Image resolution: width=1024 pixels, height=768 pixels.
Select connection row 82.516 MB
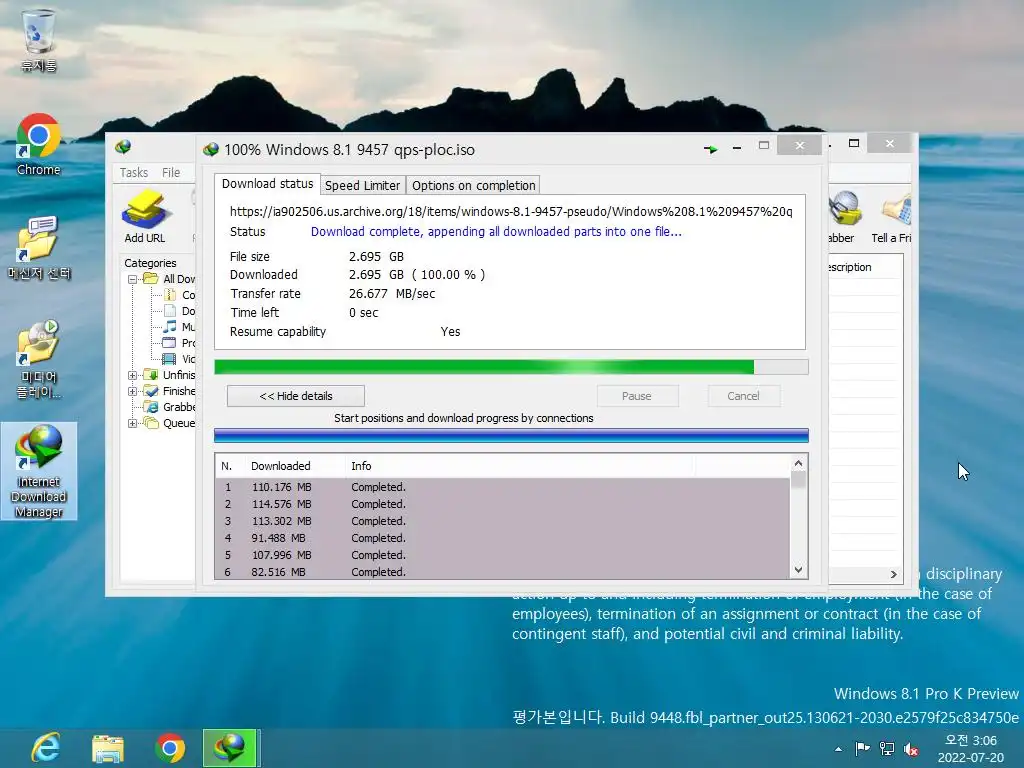(x=502, y=571)
